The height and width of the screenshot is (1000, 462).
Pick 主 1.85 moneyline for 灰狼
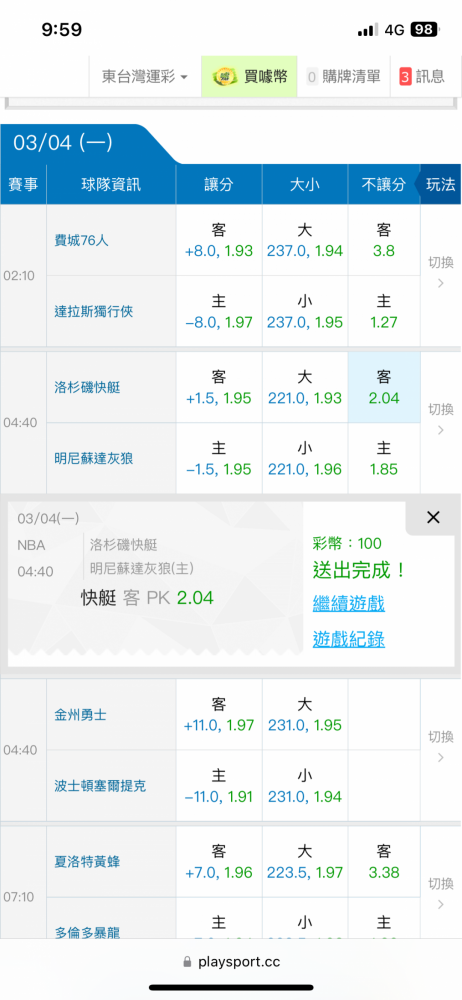tap(384, 458)
